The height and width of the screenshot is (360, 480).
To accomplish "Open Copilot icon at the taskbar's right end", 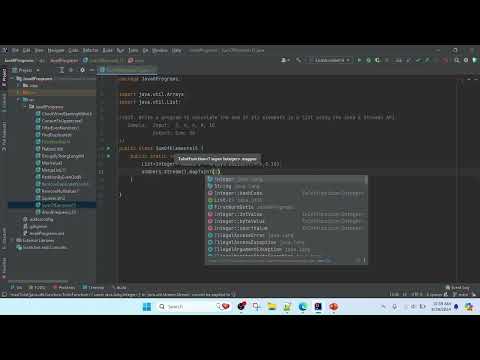I will pyautogui.click(x=469, y=307).
